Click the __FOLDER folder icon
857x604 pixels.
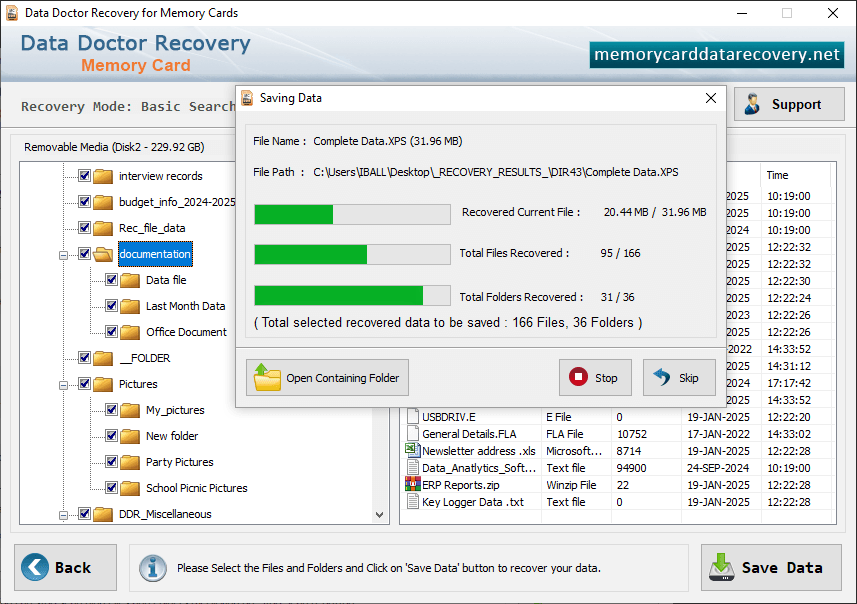pos(103,358)
